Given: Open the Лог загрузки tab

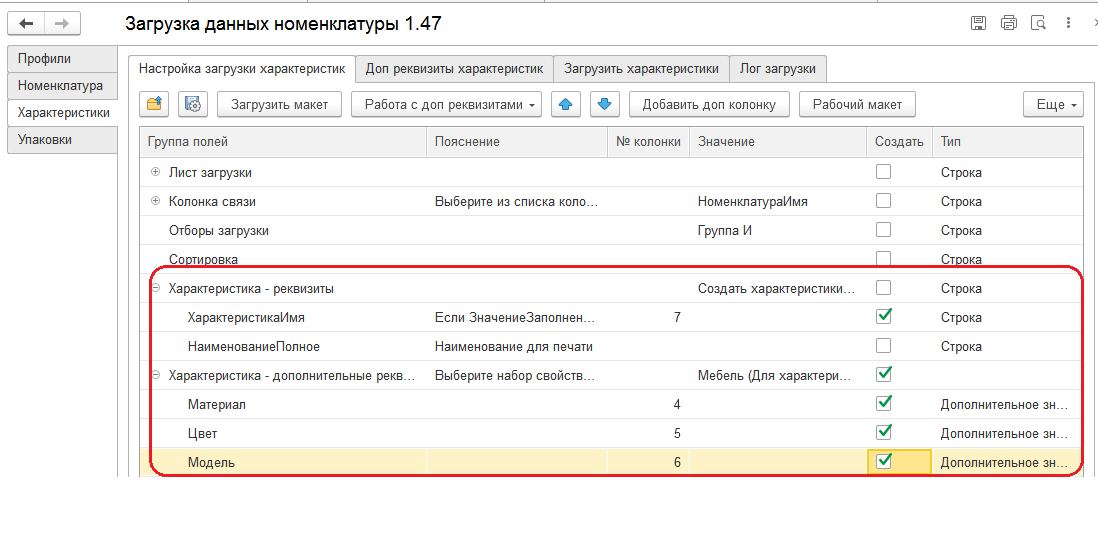Looking at the screenshot, I should pyautogui.click(x=777, y=69).
